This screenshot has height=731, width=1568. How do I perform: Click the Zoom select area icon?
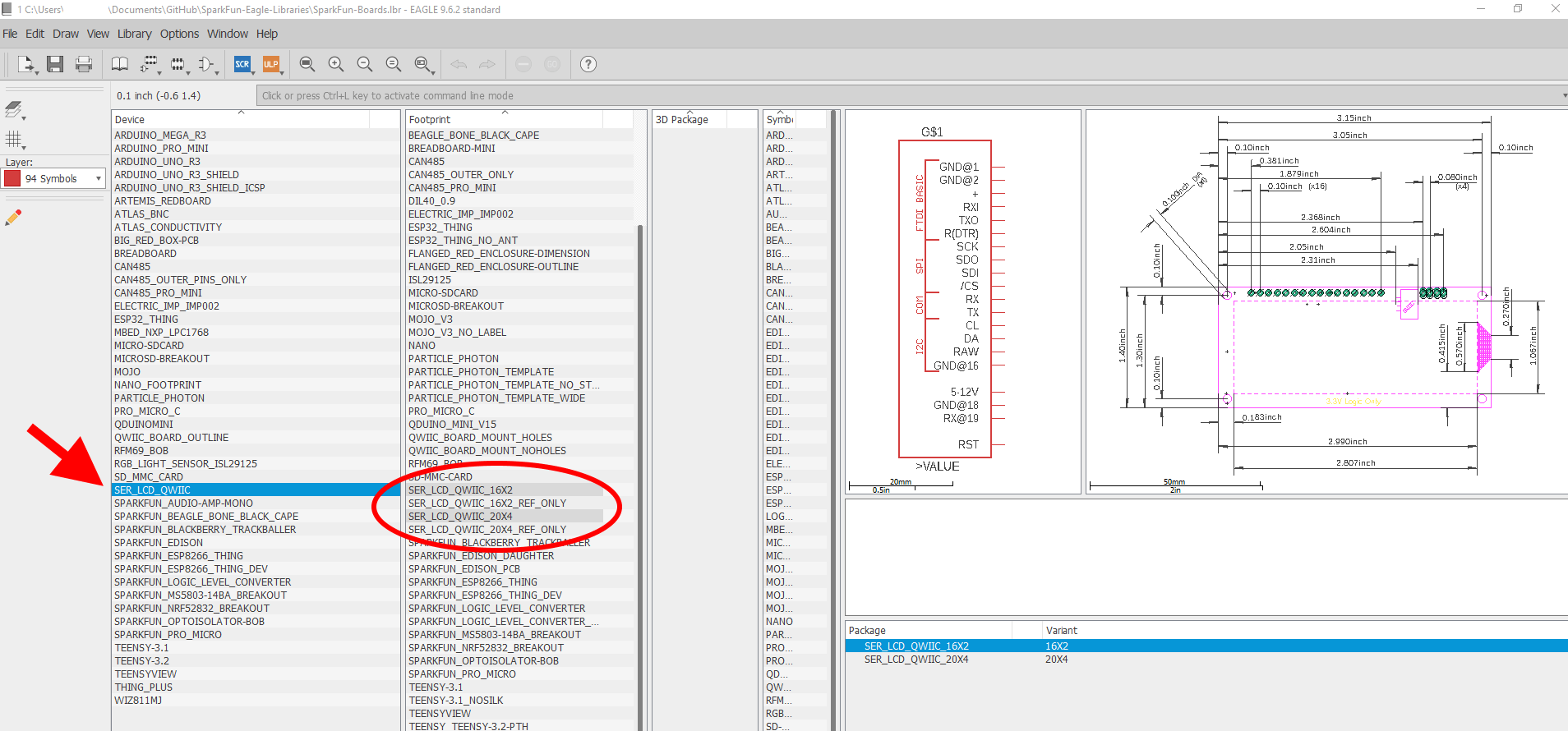pos(422,64)
